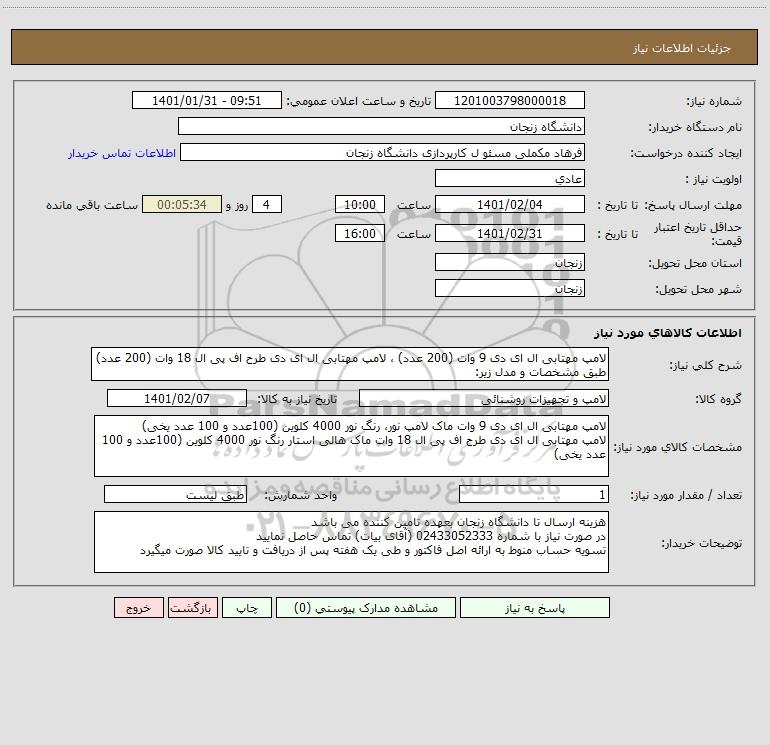Click the توضیحات خریدار notes text area
Image resolution: width=770 pixels, height=745 pixels.
351,542
